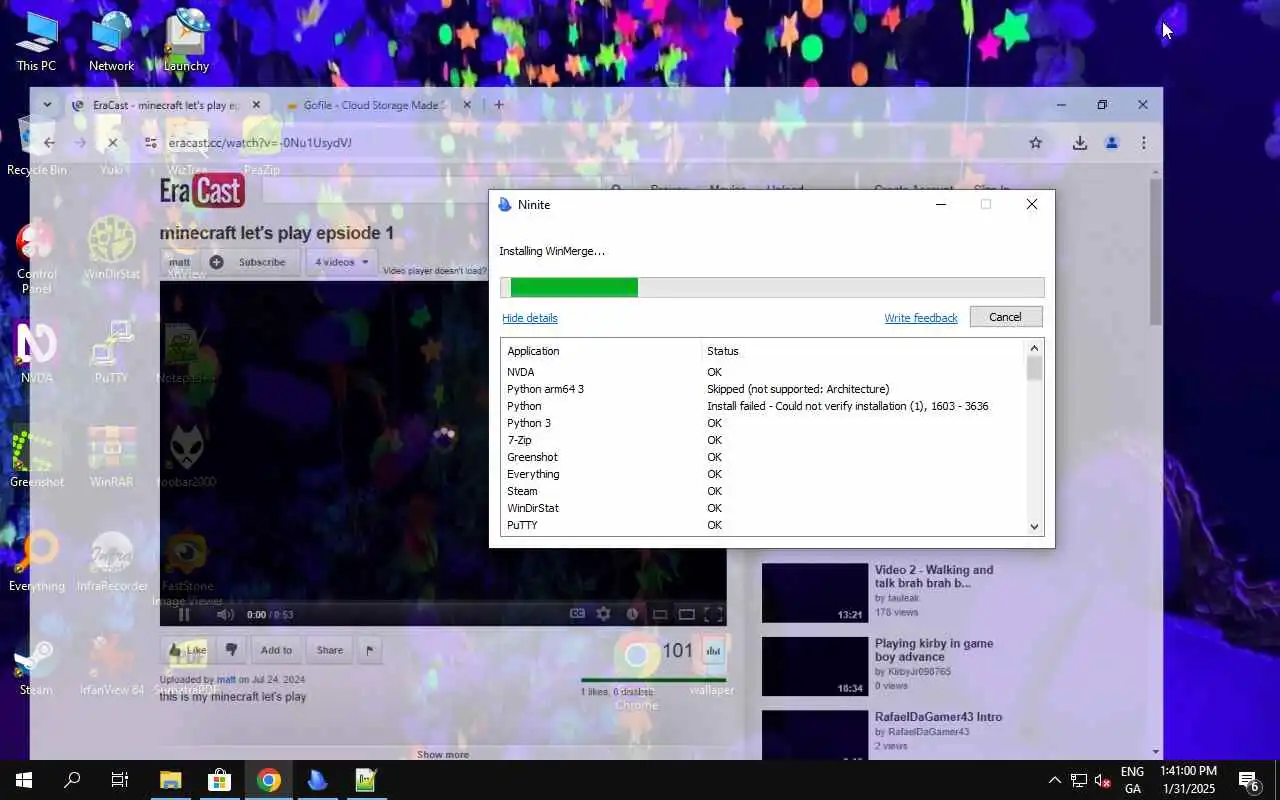Click the Application column header
The height and width of the screenshot is (800, 1280).
[x=533, y=351]
